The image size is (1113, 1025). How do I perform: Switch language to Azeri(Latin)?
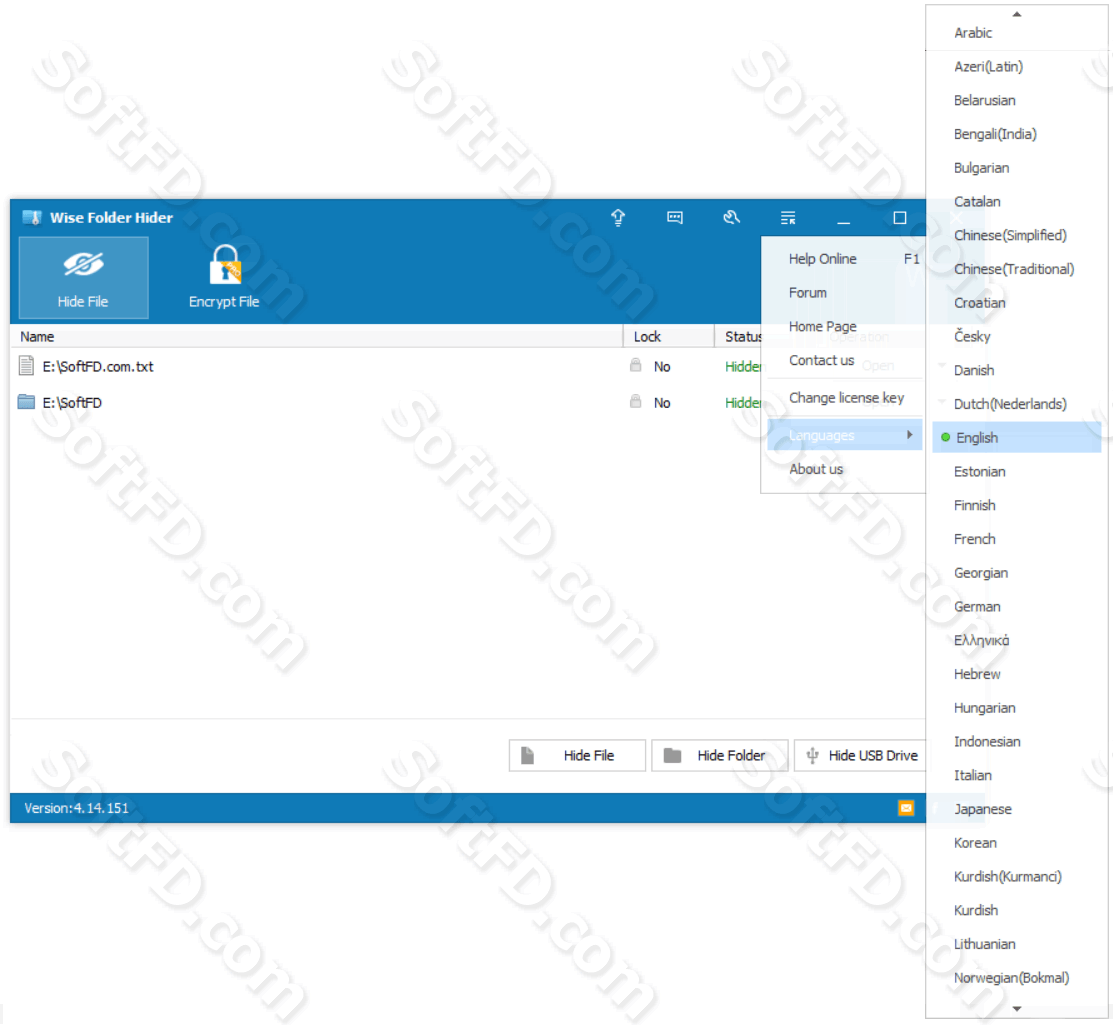pos(1016,66)
